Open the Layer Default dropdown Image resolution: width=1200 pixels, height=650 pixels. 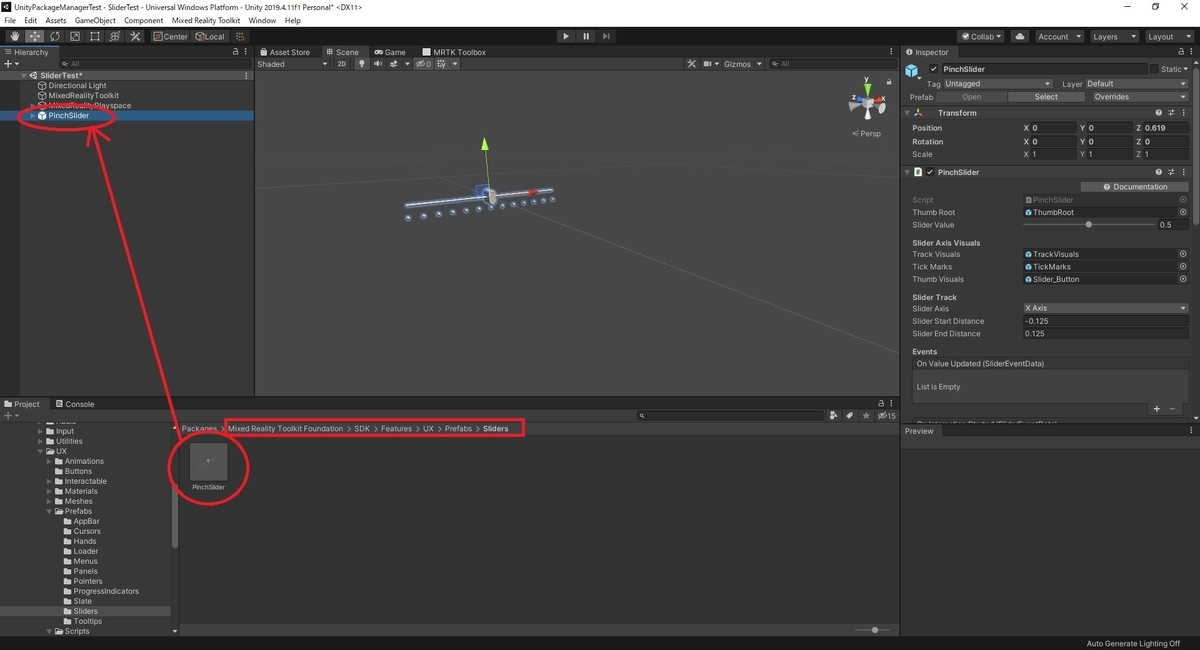[x=1137, y=84]
